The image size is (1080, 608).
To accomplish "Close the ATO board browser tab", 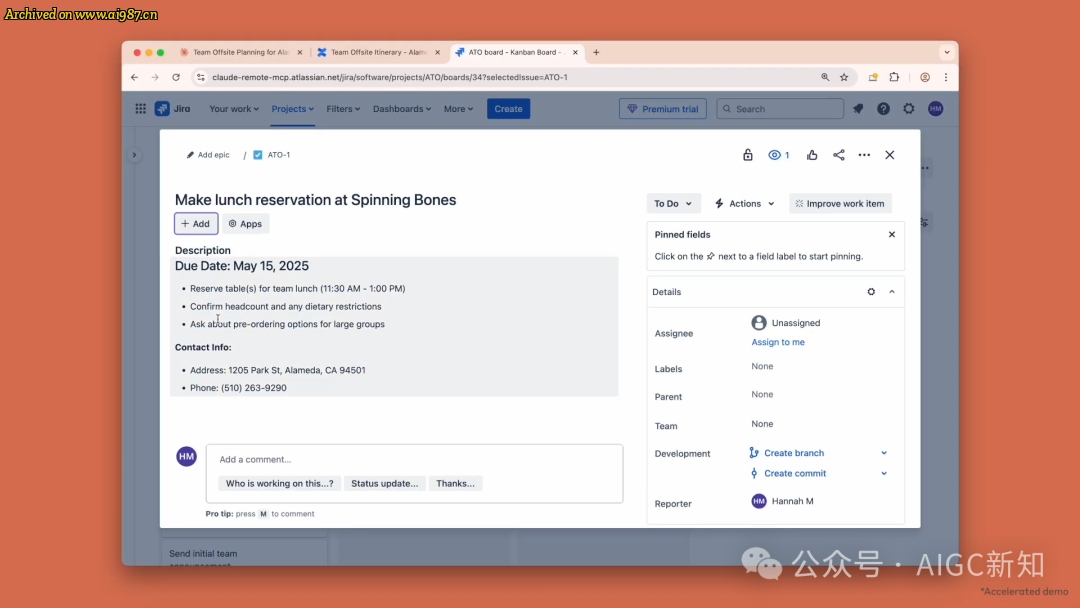I will point(575,52).
